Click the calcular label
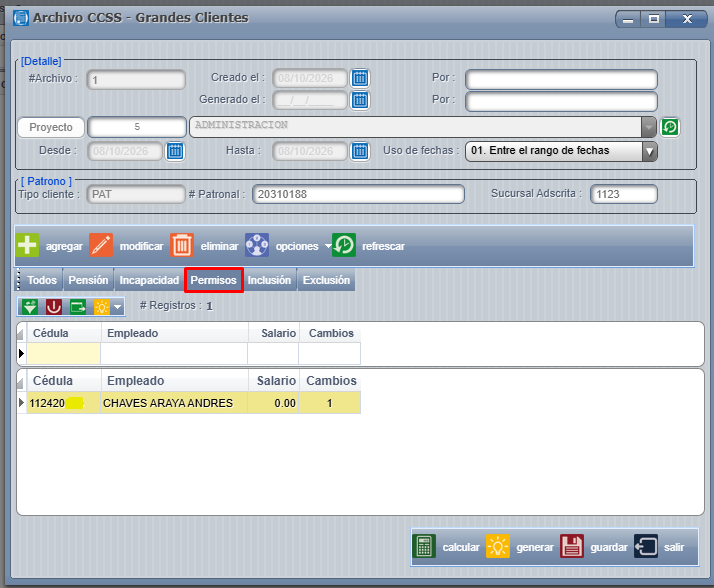 click(461, 547)
